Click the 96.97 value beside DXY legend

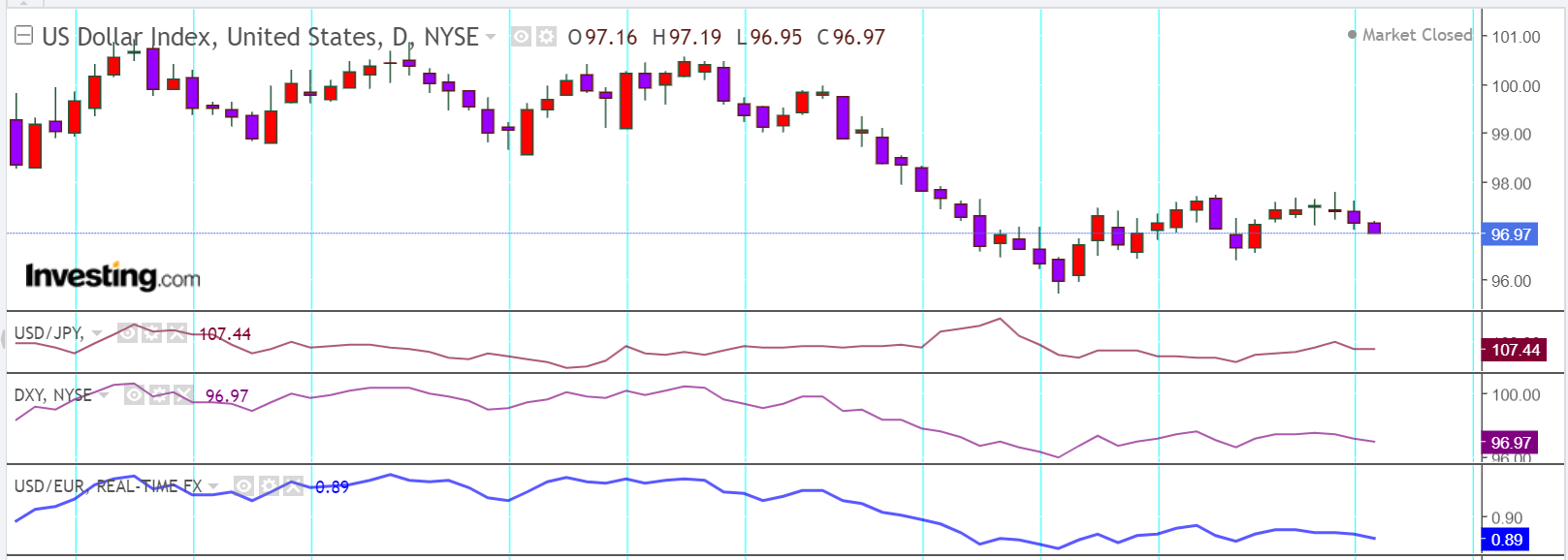click(227, 396)
